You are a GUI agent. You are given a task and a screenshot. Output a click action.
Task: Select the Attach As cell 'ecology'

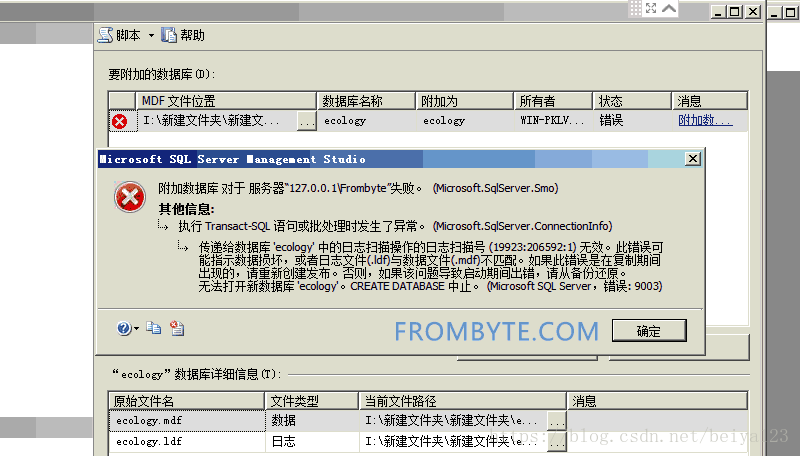click(464, 121)
